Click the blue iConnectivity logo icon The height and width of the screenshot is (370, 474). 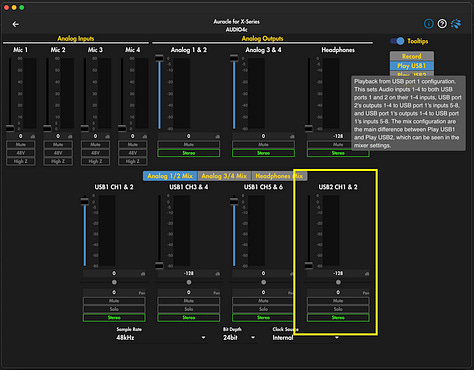point(456,24)
